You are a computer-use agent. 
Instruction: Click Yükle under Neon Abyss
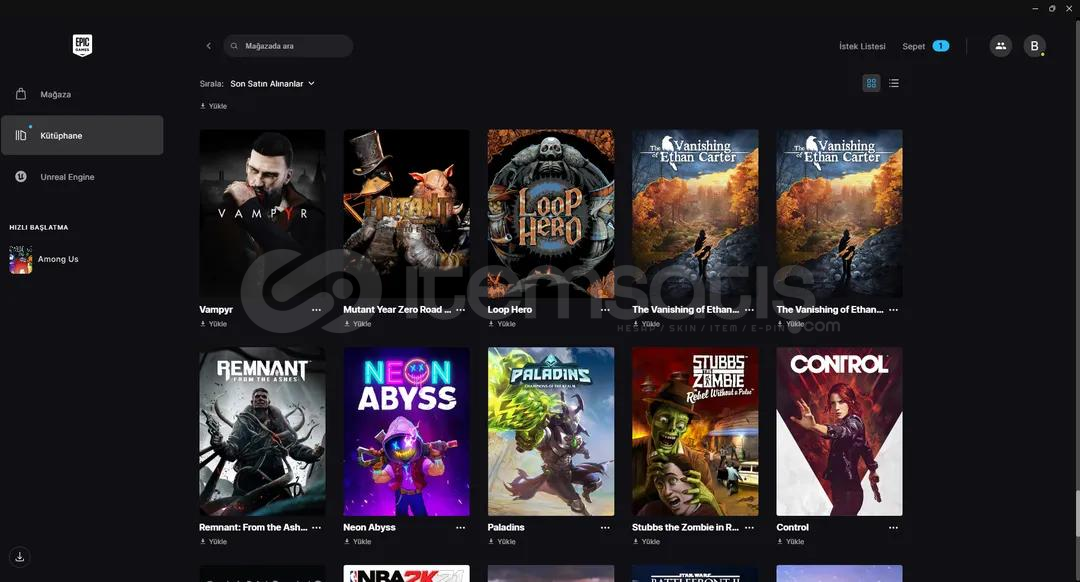[x=357, y=541]
